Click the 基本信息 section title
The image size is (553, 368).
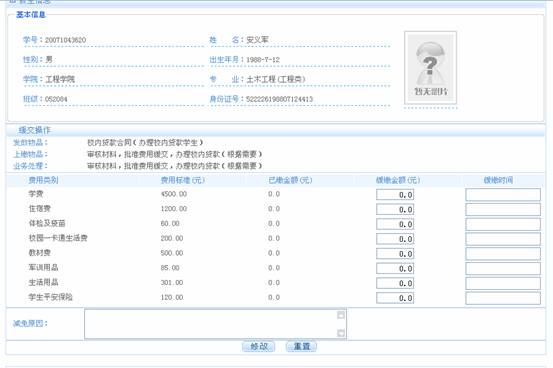point(31,15)
